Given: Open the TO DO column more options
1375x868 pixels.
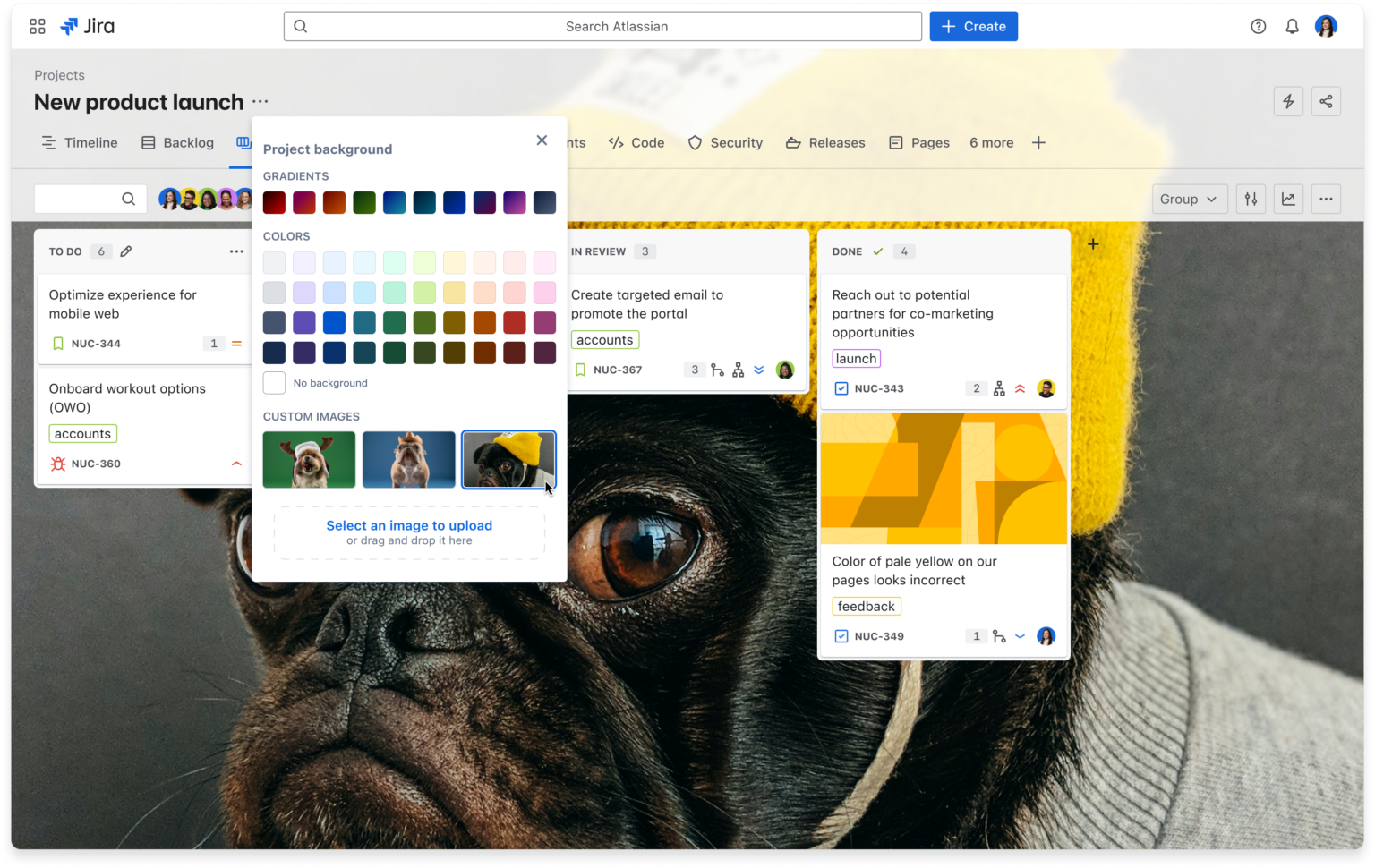Looking at the screenshot, I should tap(236, 251).
